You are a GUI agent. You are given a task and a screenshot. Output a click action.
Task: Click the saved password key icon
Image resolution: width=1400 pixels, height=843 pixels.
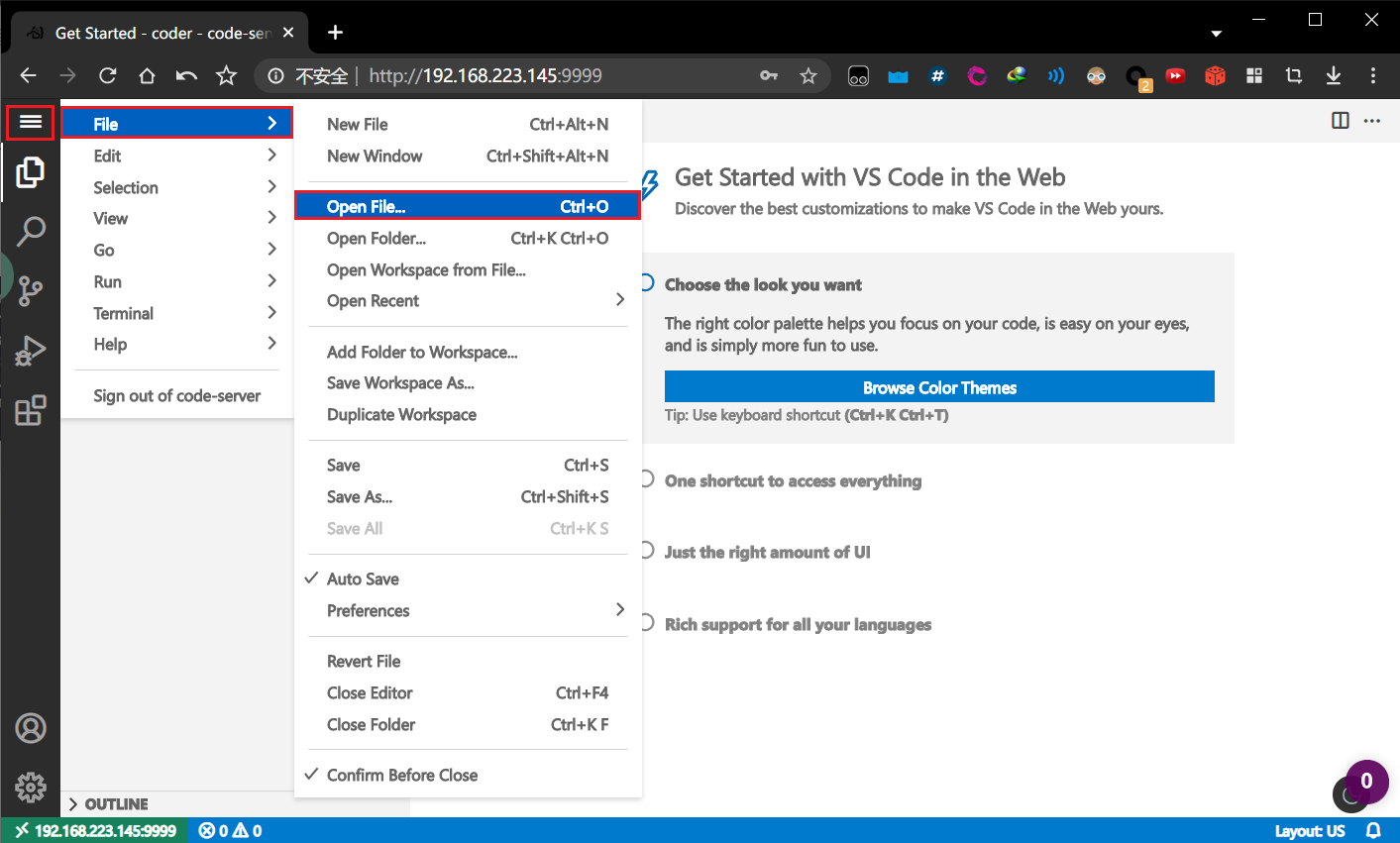tap(769, 75)
